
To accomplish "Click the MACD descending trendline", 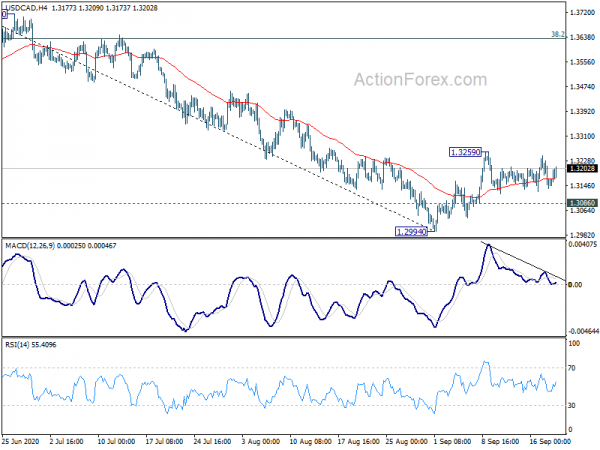I will [x=523, y=261].
